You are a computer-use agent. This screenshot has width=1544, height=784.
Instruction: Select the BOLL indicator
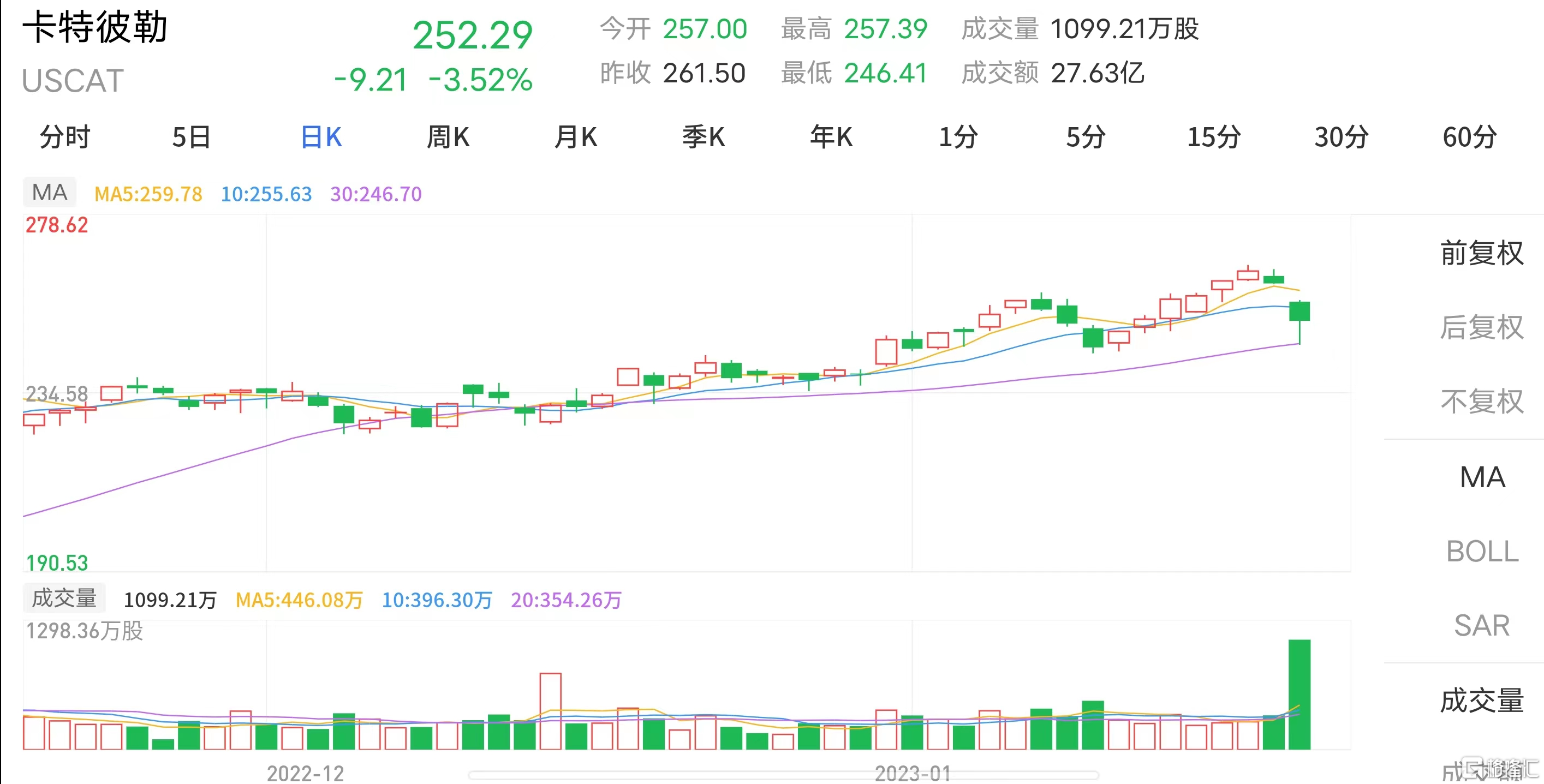[x=1482, y=552]
